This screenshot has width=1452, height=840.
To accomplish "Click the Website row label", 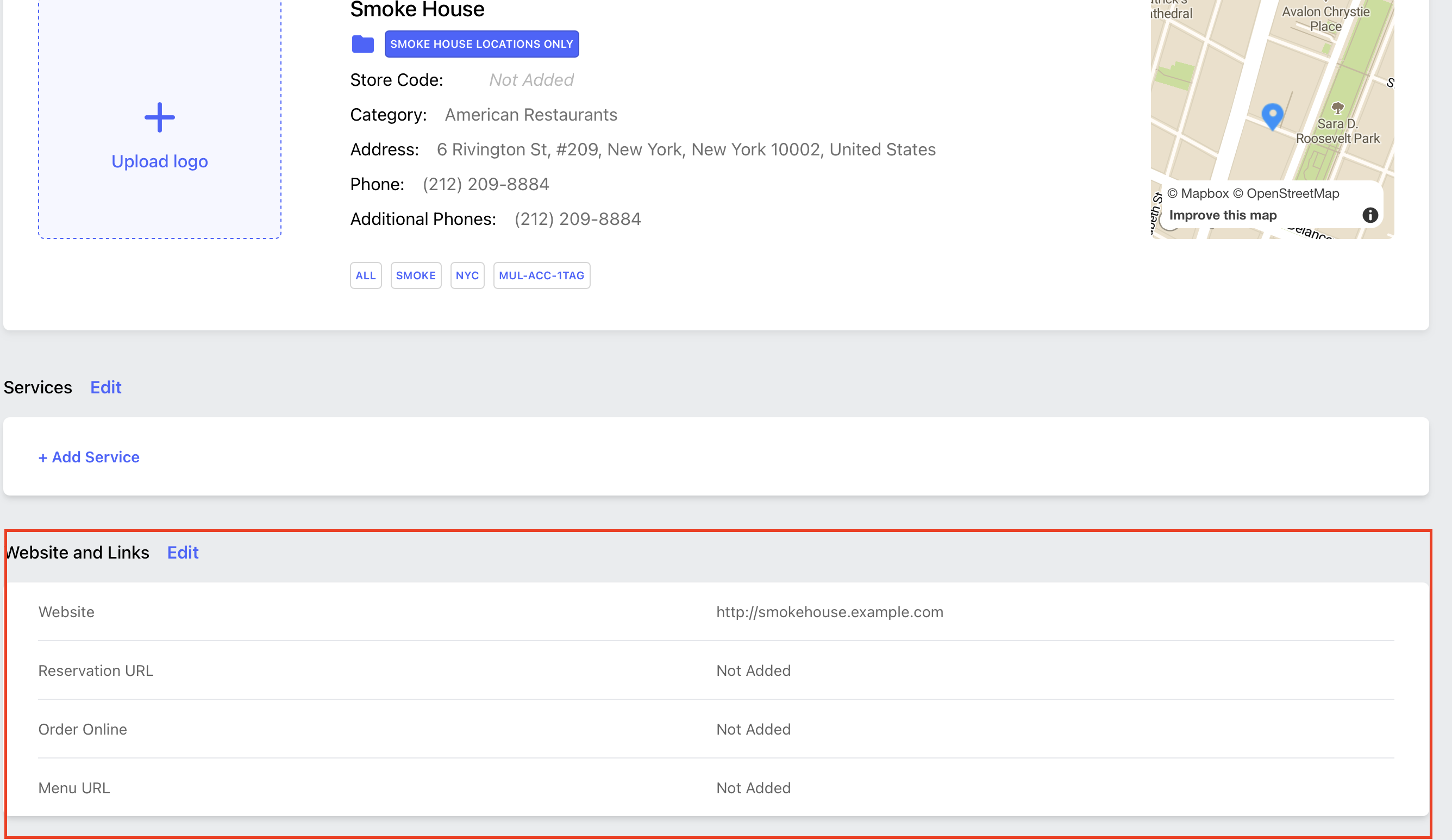I will click(x=66, y=612).
